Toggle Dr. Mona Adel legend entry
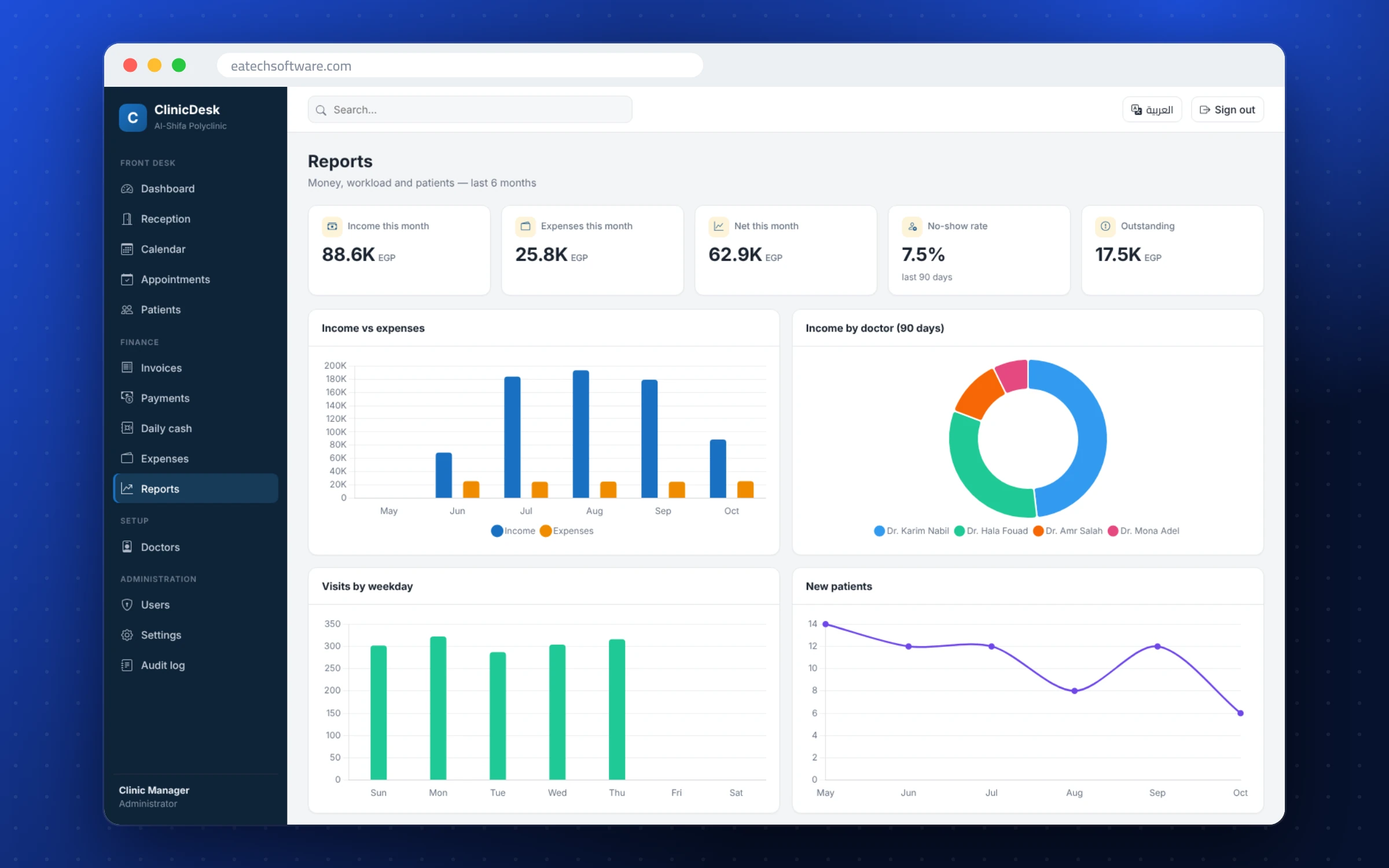1389x868 pixels. [1143, 531]
